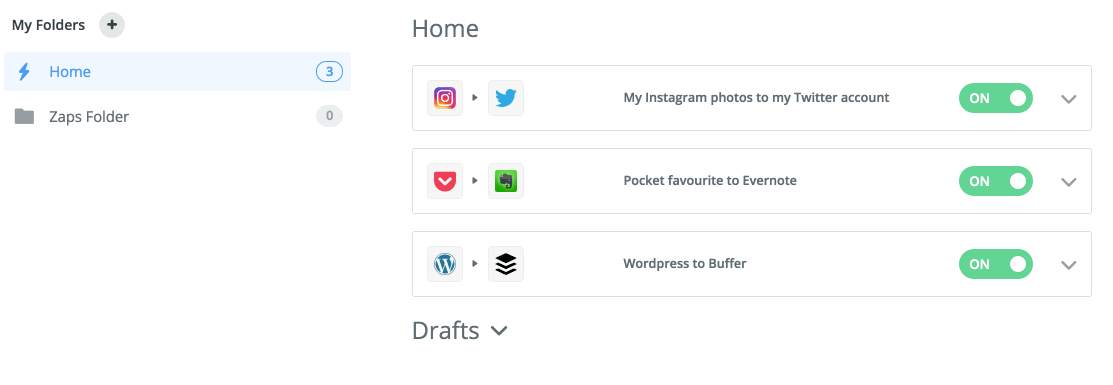This screenshot has height=385, width=1113.
Task: Disable the Pocket favourite to Evernote zap
Action: tap(996, 181)
